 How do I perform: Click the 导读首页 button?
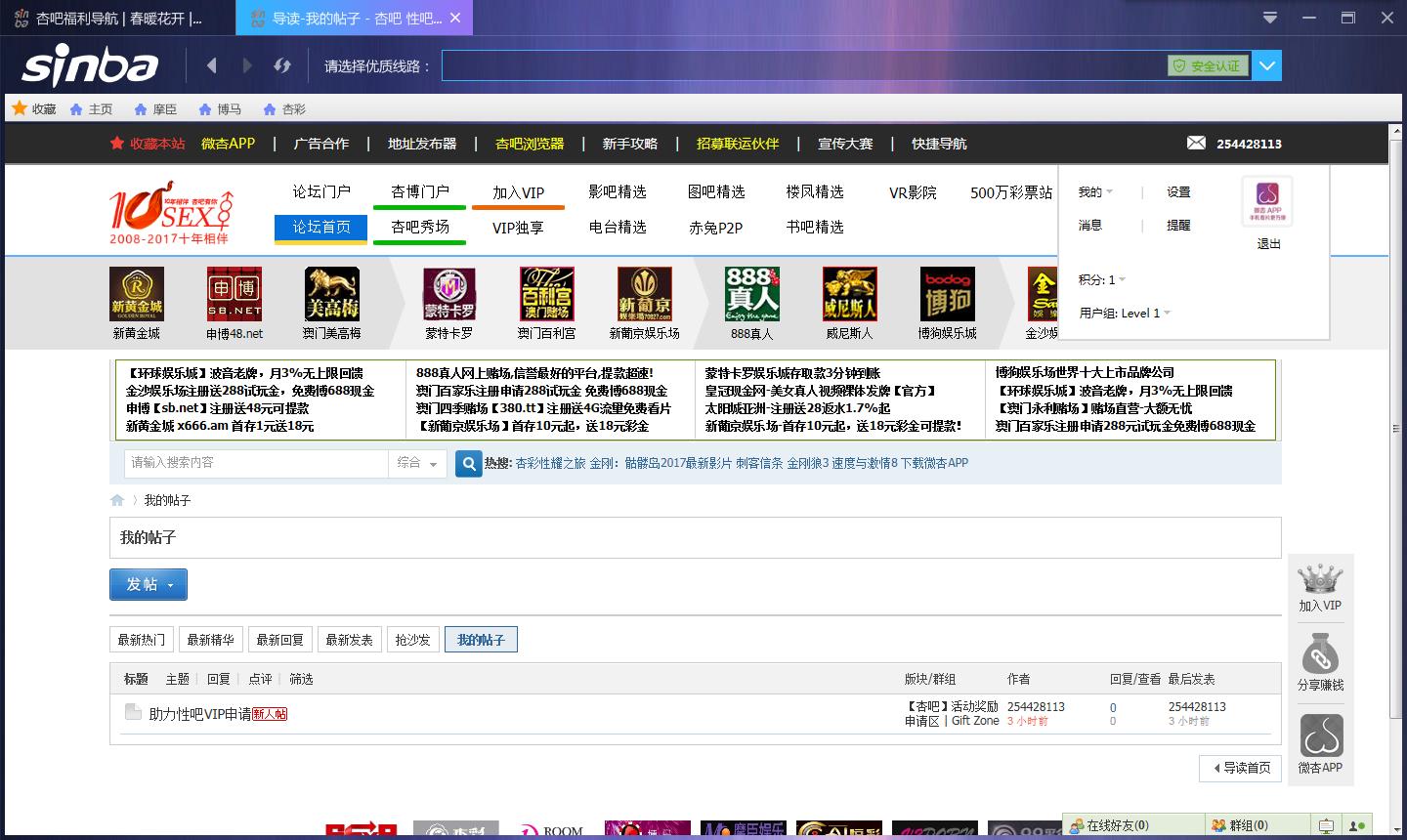[1241, 768]
